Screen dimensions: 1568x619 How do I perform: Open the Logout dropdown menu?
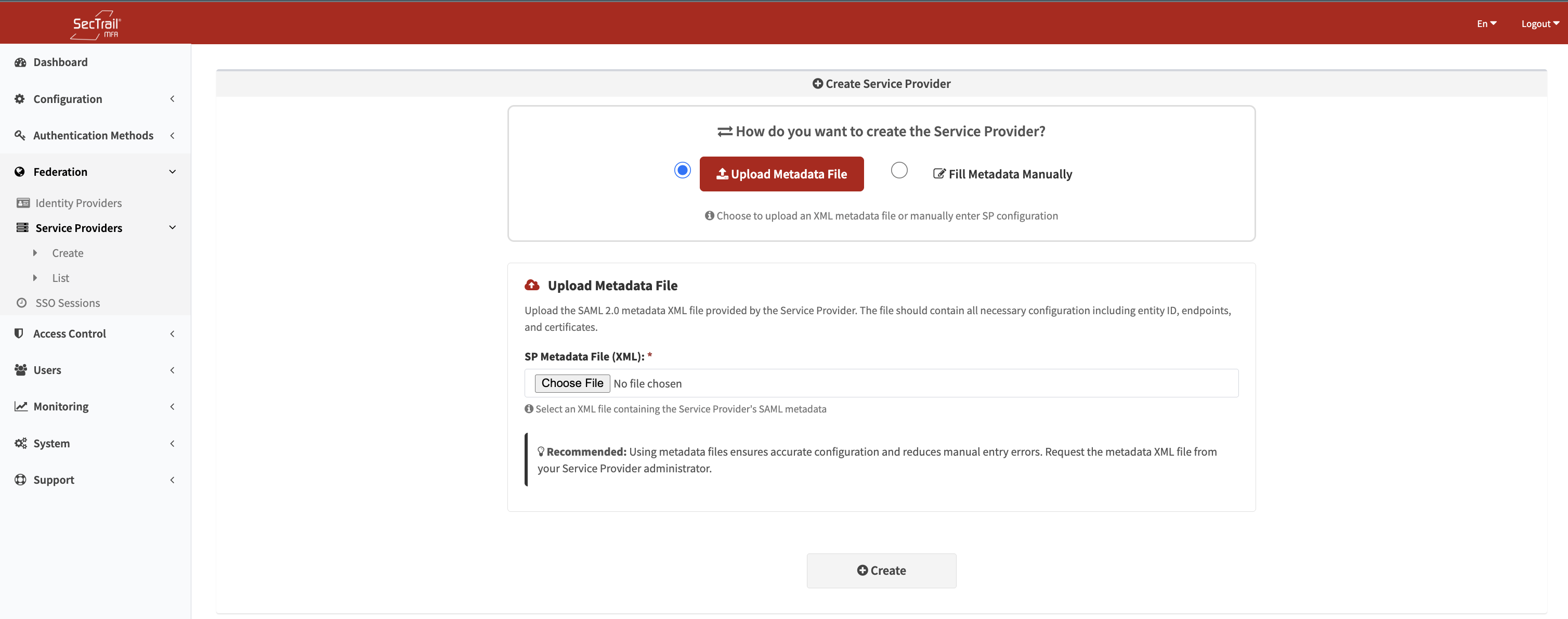[1539, 24]
